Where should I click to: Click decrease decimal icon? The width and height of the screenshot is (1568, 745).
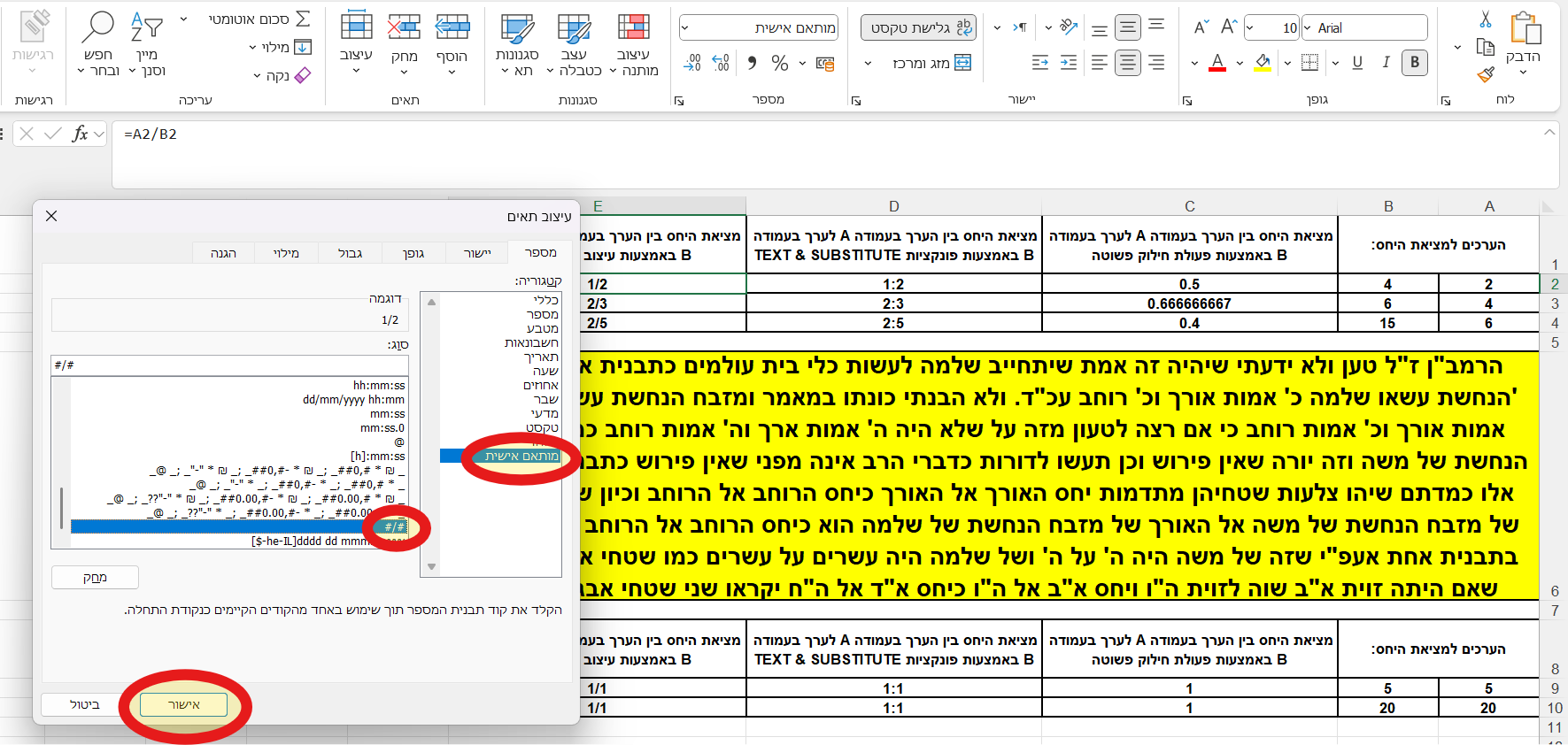coord(693,63)
